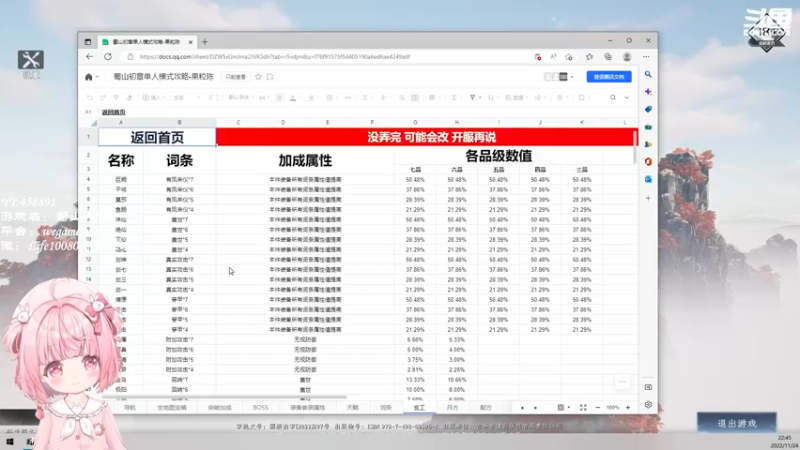Open browser collections icon
Viewport: 800px width, 450px height.
608,57
